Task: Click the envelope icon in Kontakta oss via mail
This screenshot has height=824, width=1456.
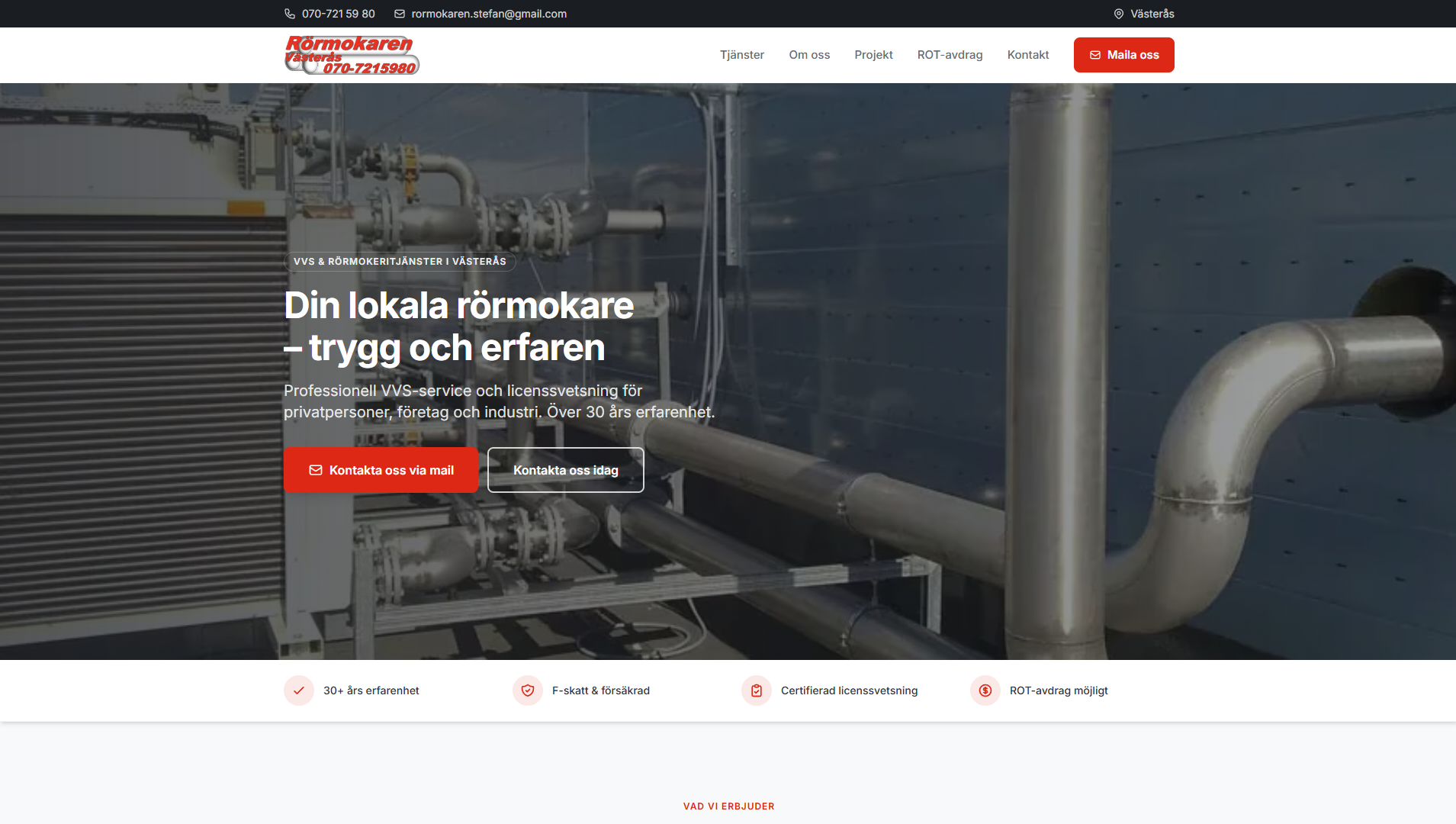Action: pos(316,470)
